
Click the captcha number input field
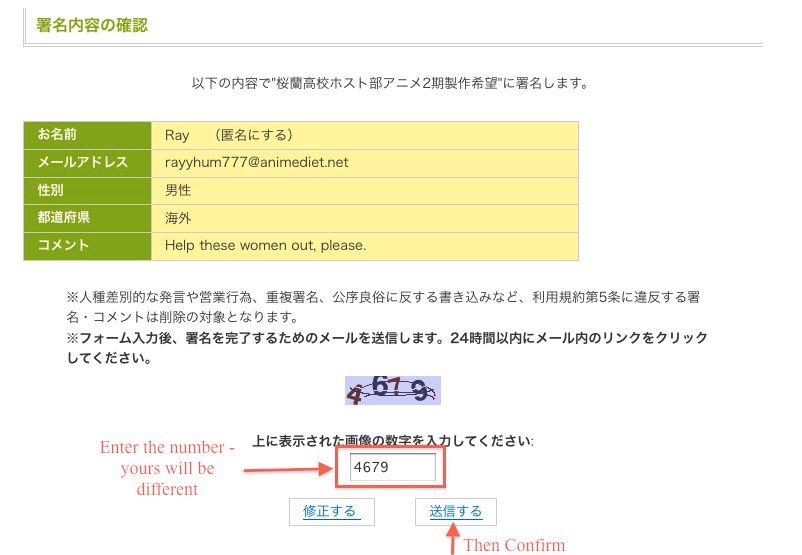pyautogui.click(x=392, y=467)
